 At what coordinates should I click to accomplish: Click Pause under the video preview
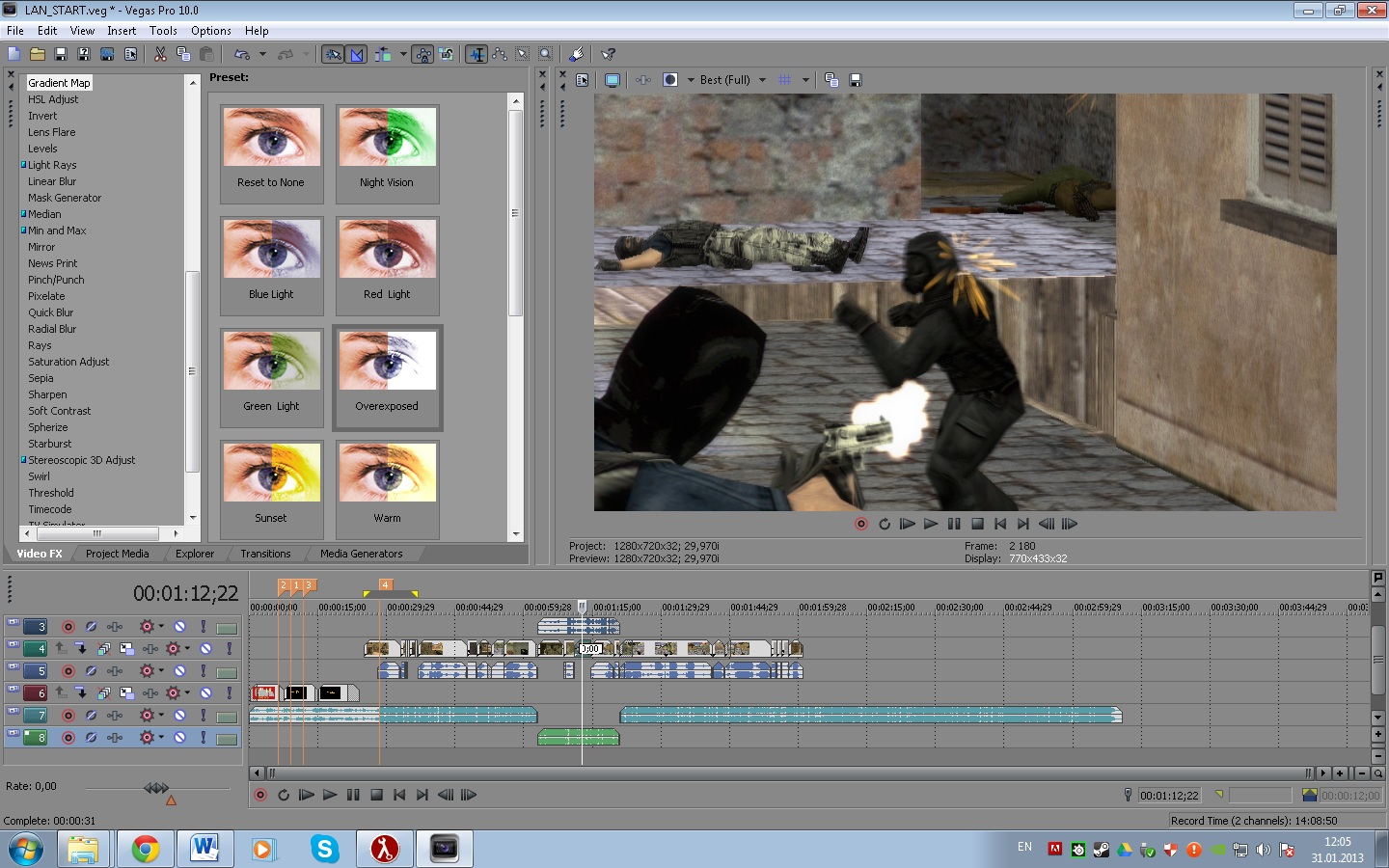coord(954,524)
